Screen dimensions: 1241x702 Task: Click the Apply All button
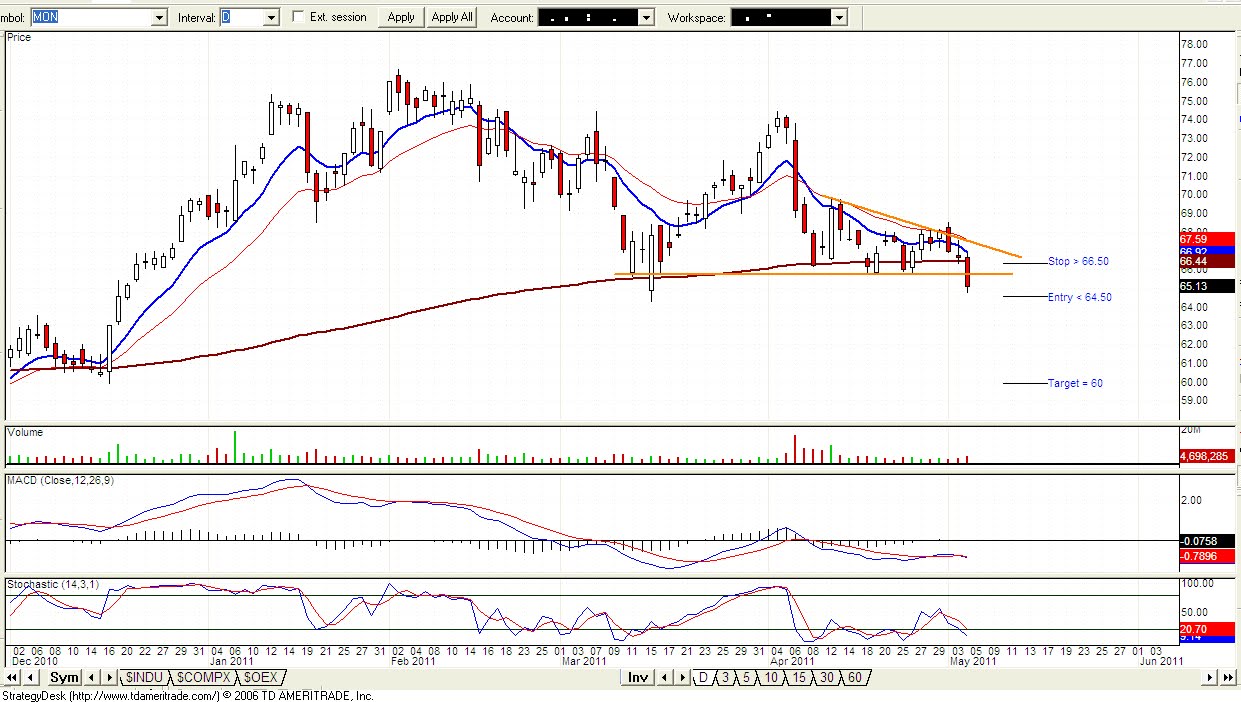[451, 17]
